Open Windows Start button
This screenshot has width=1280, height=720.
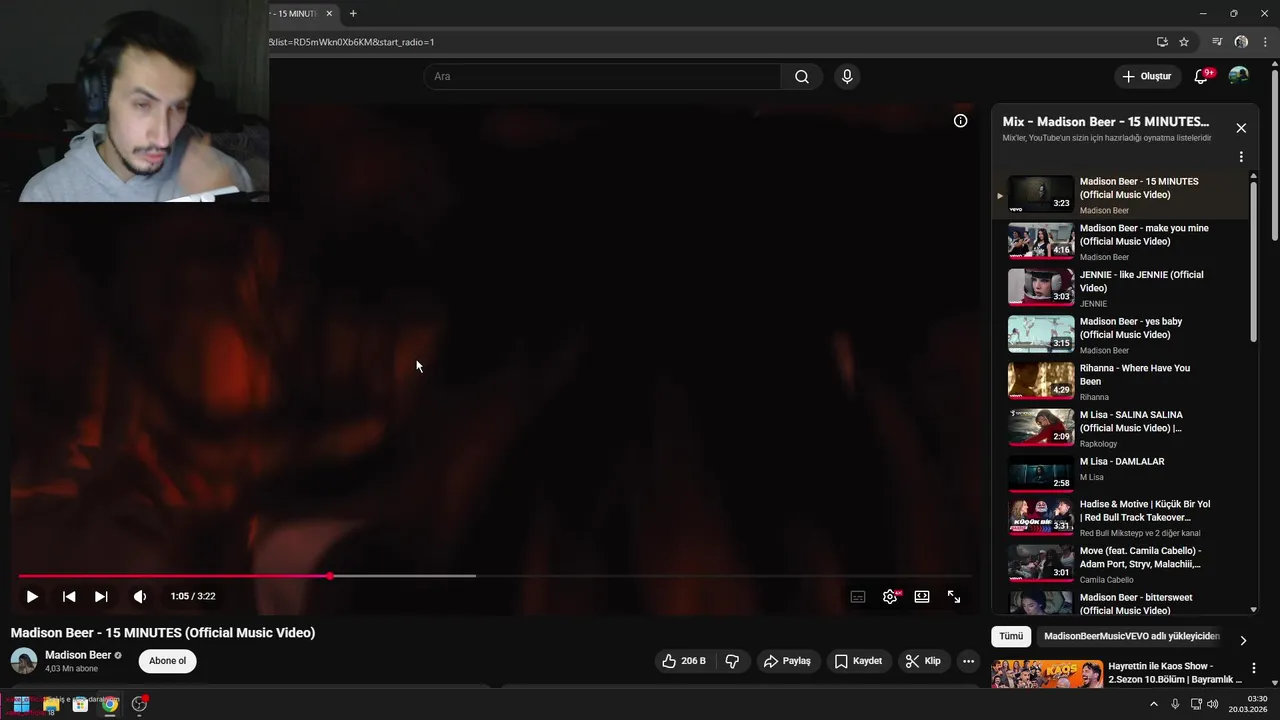coord(21,704)
